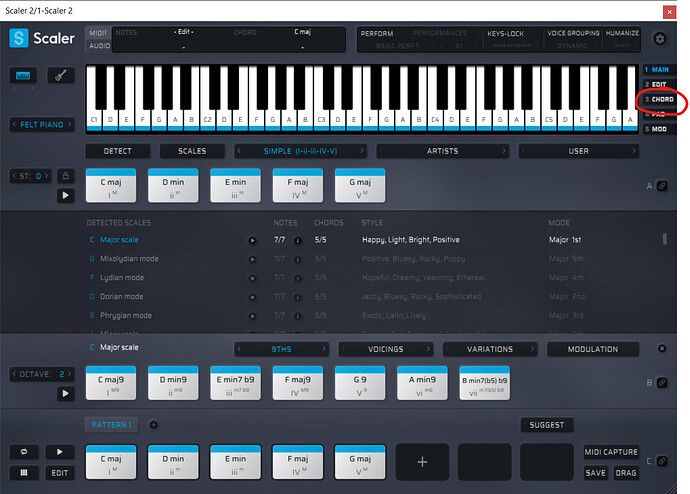Switch to the 3 CHORD page tab
Screen dimensions: 690x494
(659, 99)
